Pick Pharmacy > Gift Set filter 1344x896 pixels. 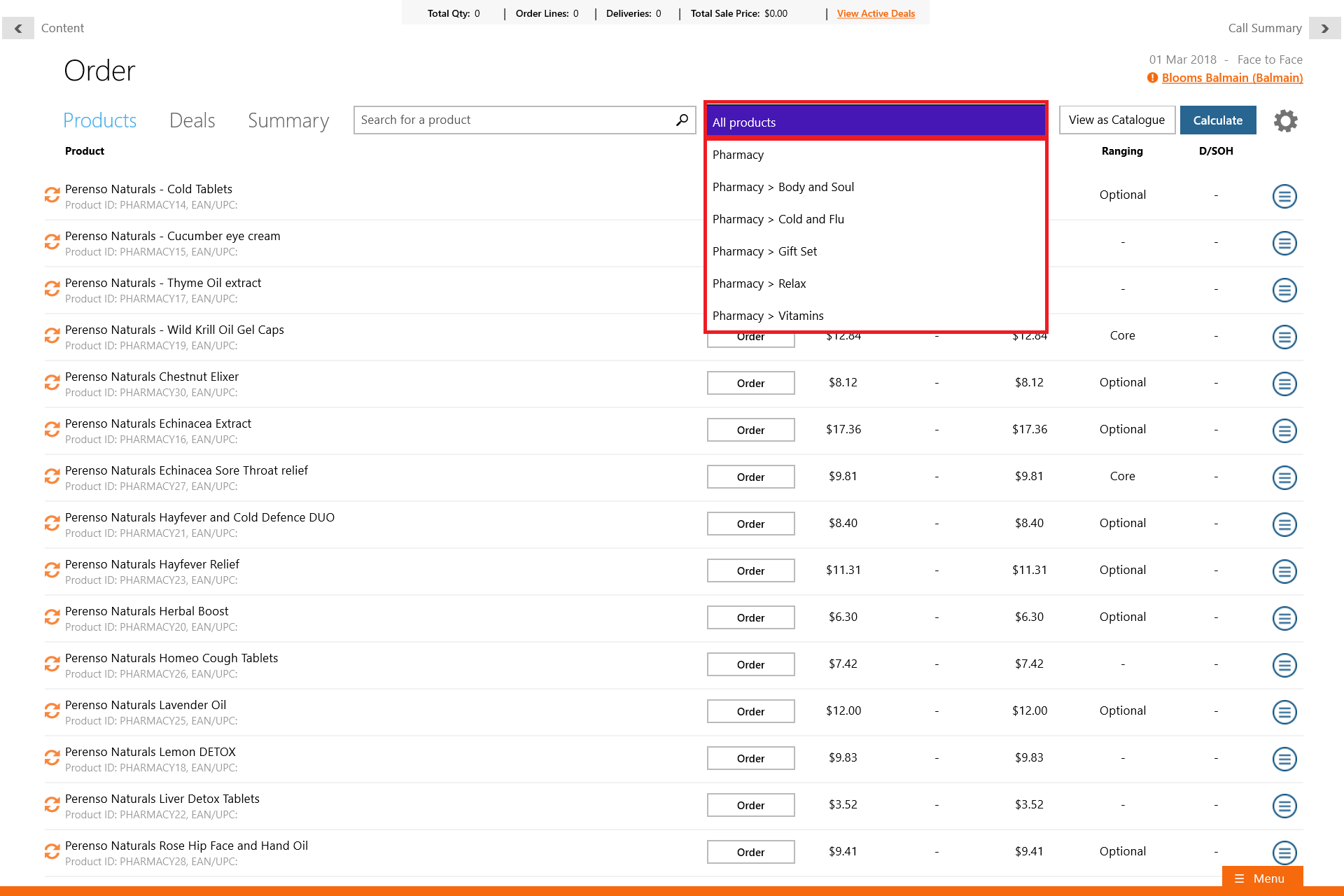764,251
